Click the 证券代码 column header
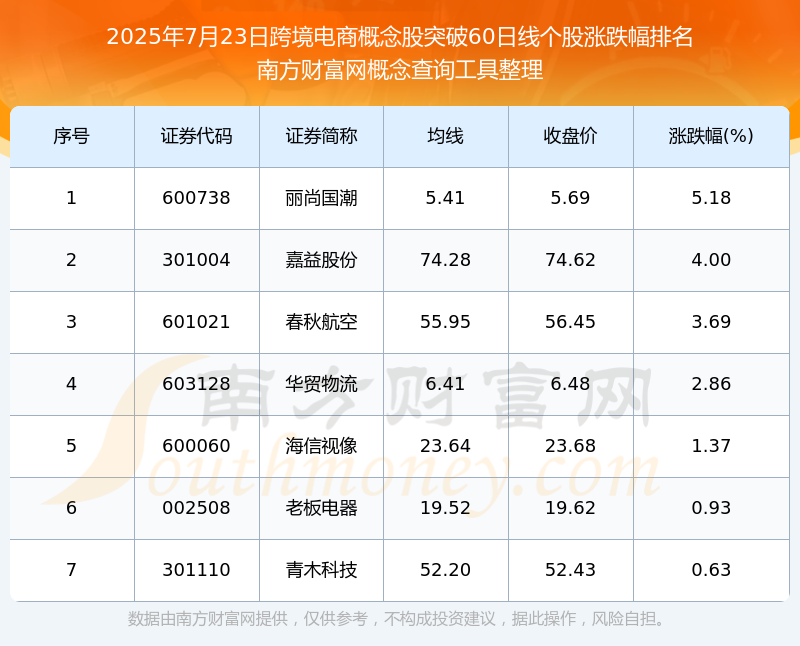Screen dimensions: 800x646 196,136
